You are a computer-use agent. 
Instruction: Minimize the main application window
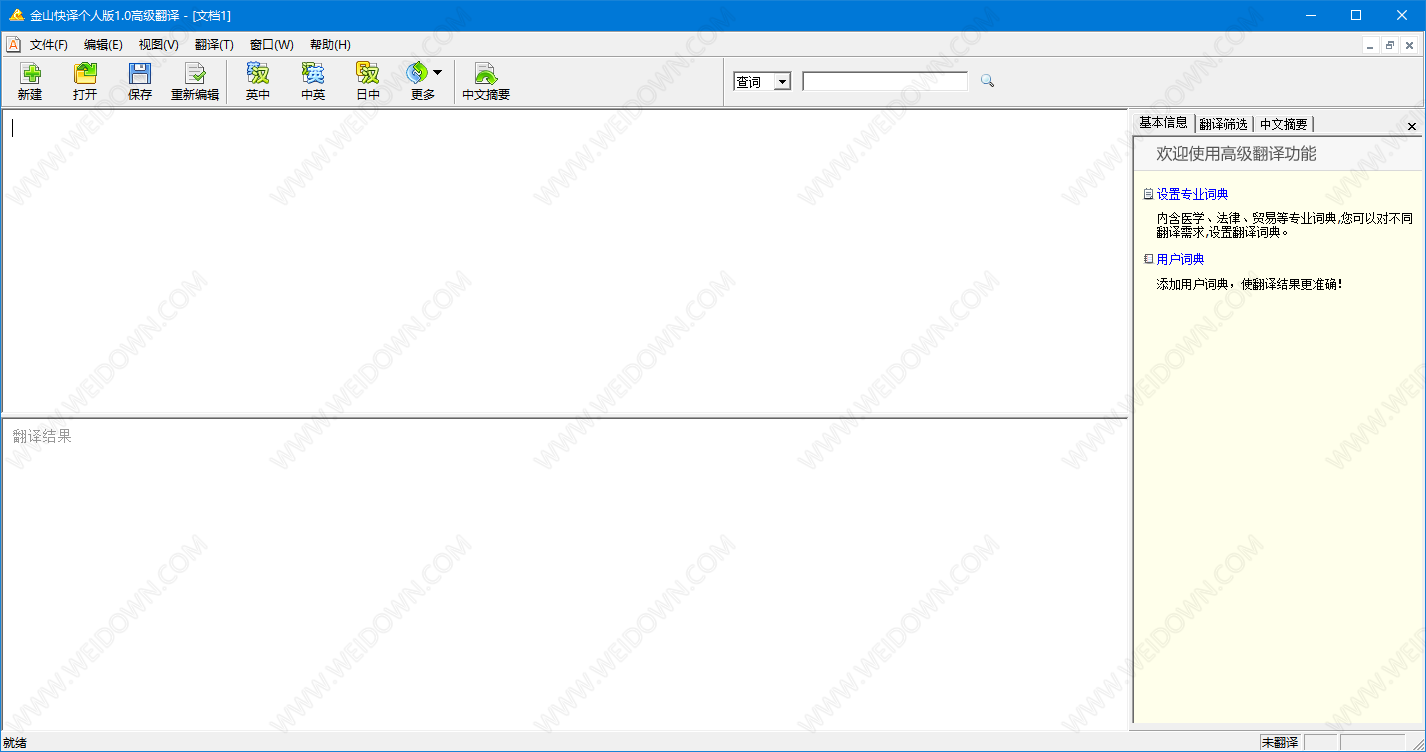tap(1311, 15)
